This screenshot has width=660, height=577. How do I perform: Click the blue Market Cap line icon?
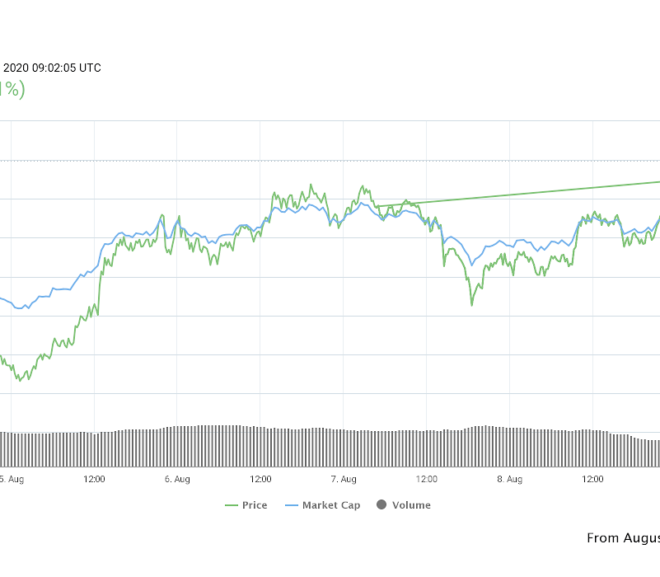(291, 505)
